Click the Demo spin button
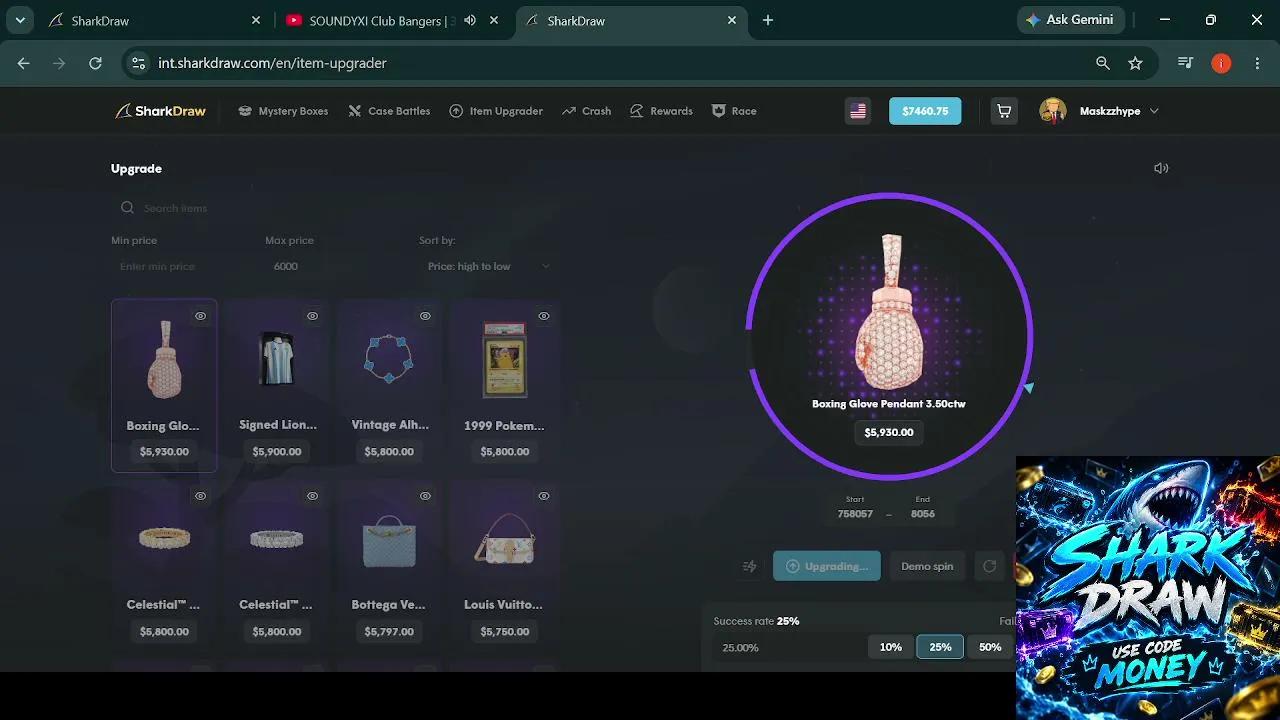This screenshot has height=720, width=1280. pyautogui.click(x=927, y=566)
